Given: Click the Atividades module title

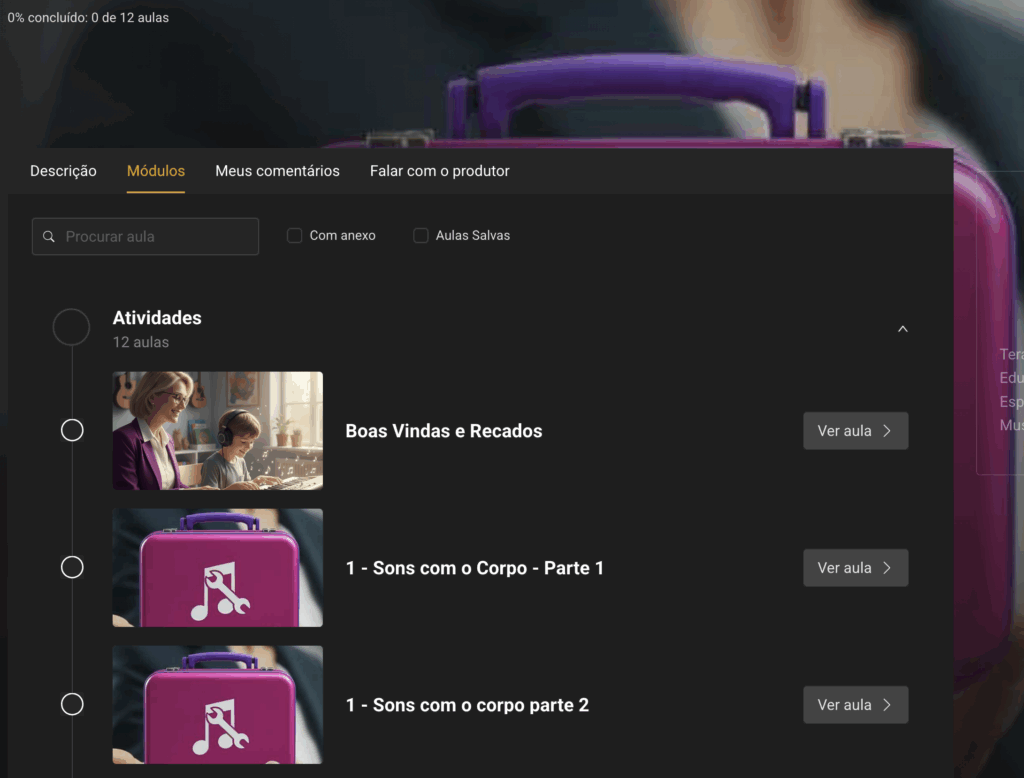Looking at the screenshot, I should tap(157, 318).
